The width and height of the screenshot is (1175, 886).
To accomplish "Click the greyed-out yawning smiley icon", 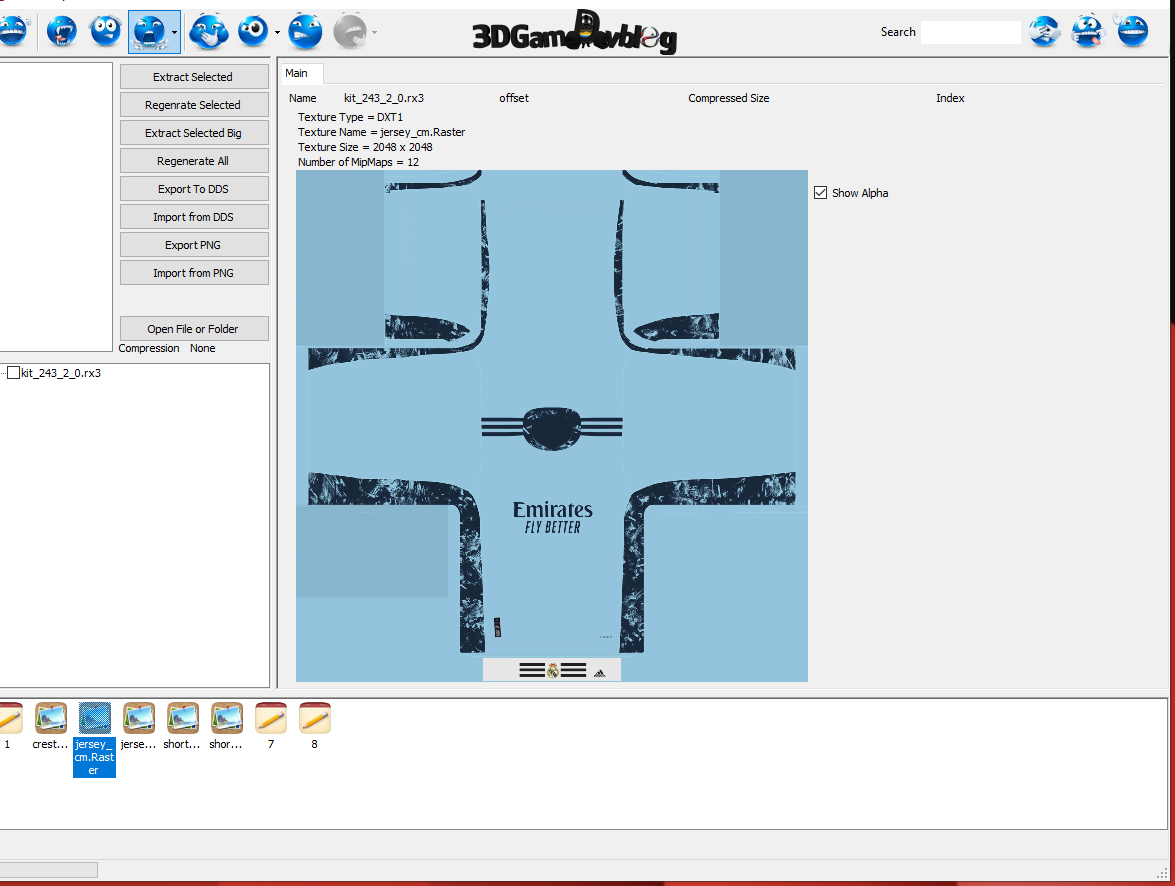I will [350, 31].
